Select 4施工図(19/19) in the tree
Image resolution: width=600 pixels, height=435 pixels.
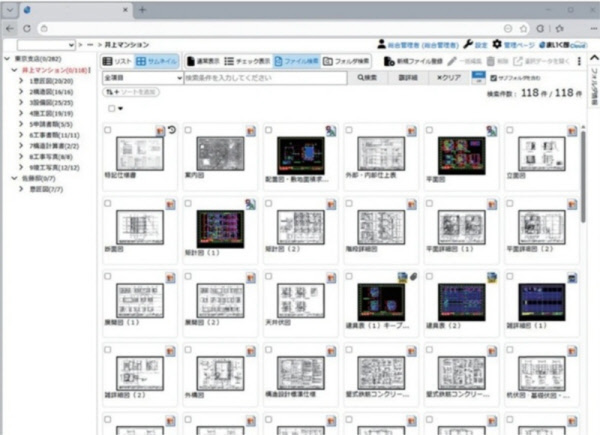click(x=51, y=113)
